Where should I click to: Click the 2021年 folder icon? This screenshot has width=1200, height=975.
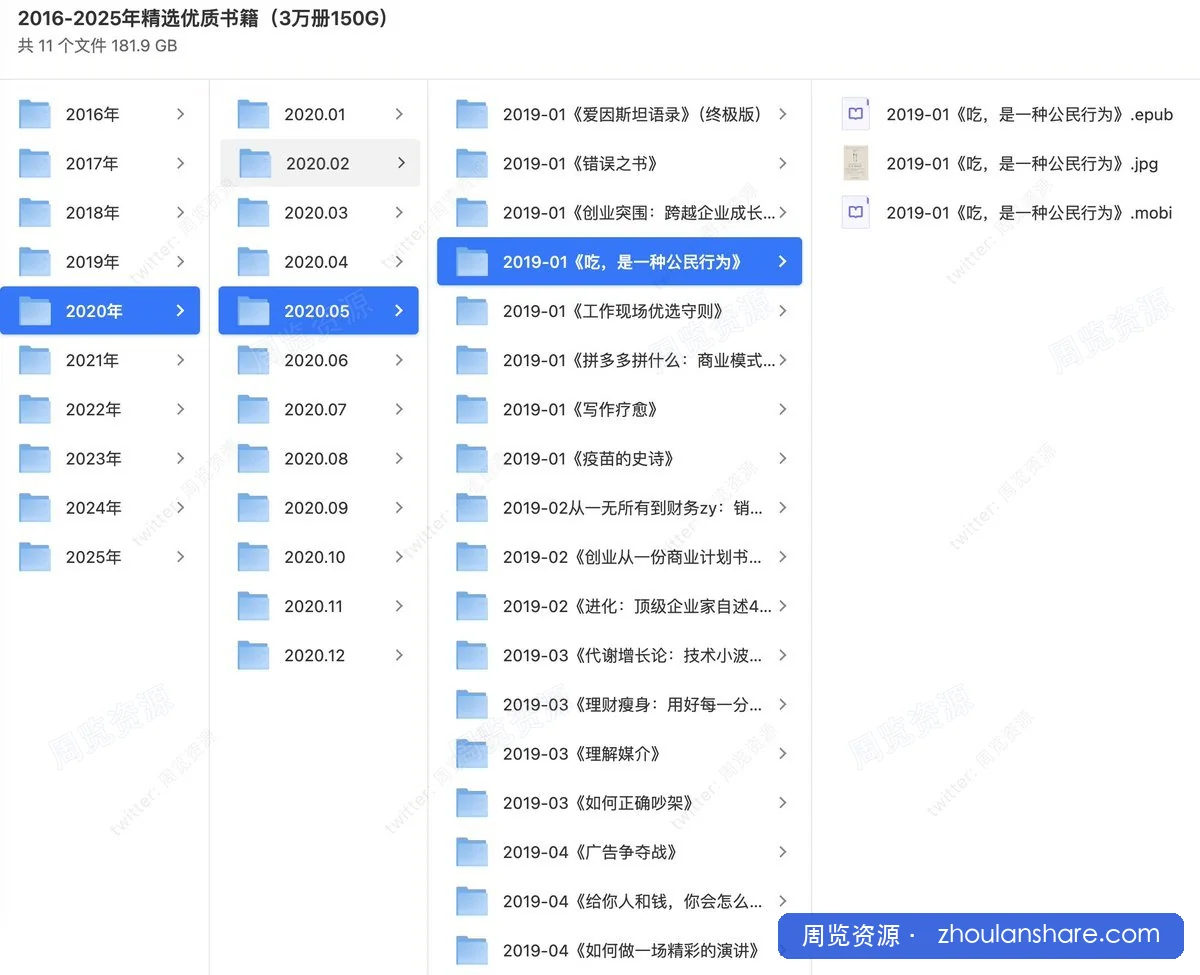point(35,360)
